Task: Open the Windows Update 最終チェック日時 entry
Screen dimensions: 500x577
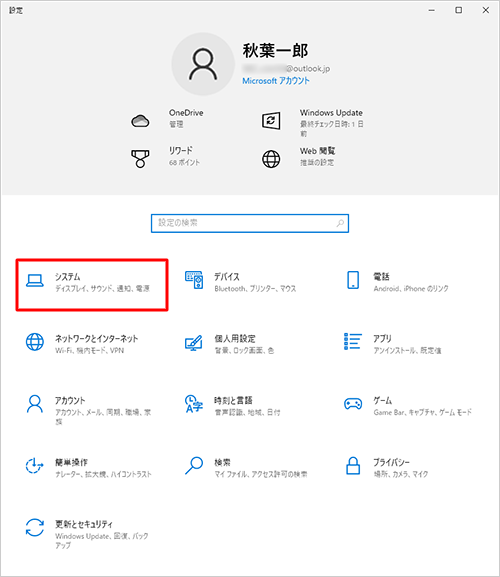Action: (331, 123)
